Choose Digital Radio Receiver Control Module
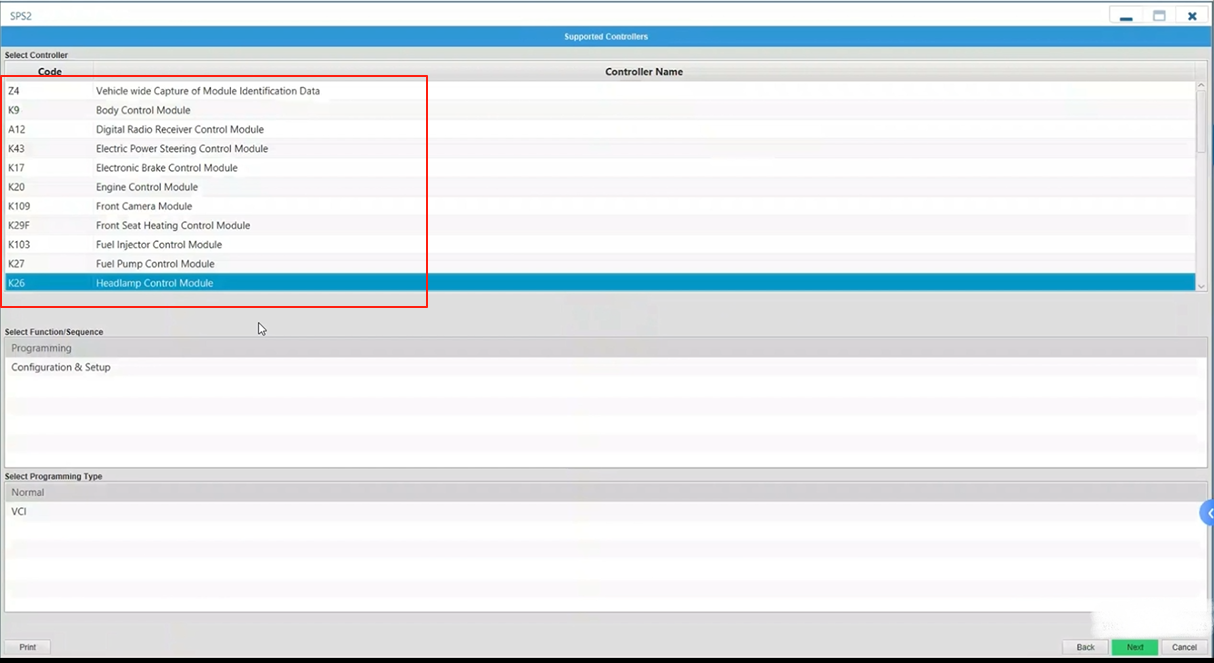 [180, 129]
